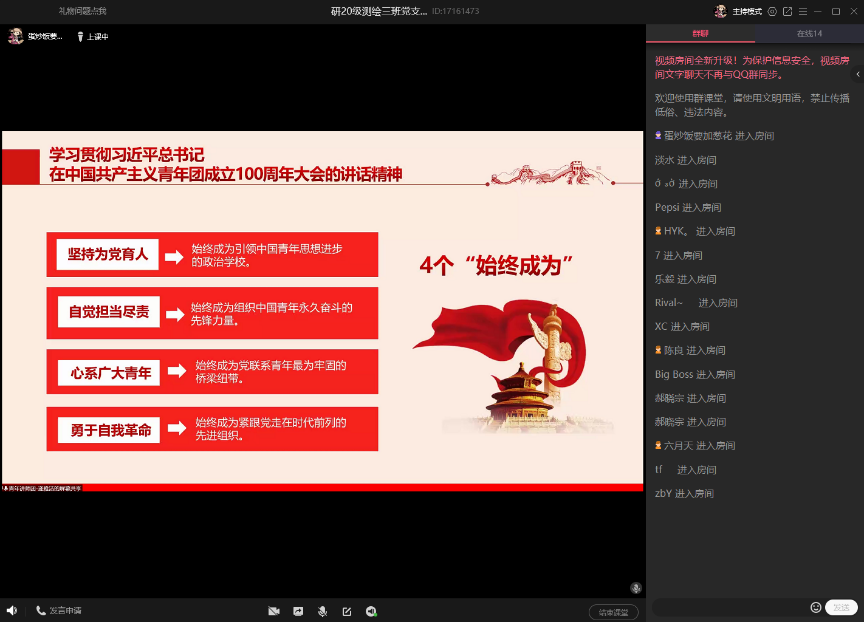The image size is (864, 622).
Task: Click the speaker sound icon beside edit icon
Action: (371, 611)
